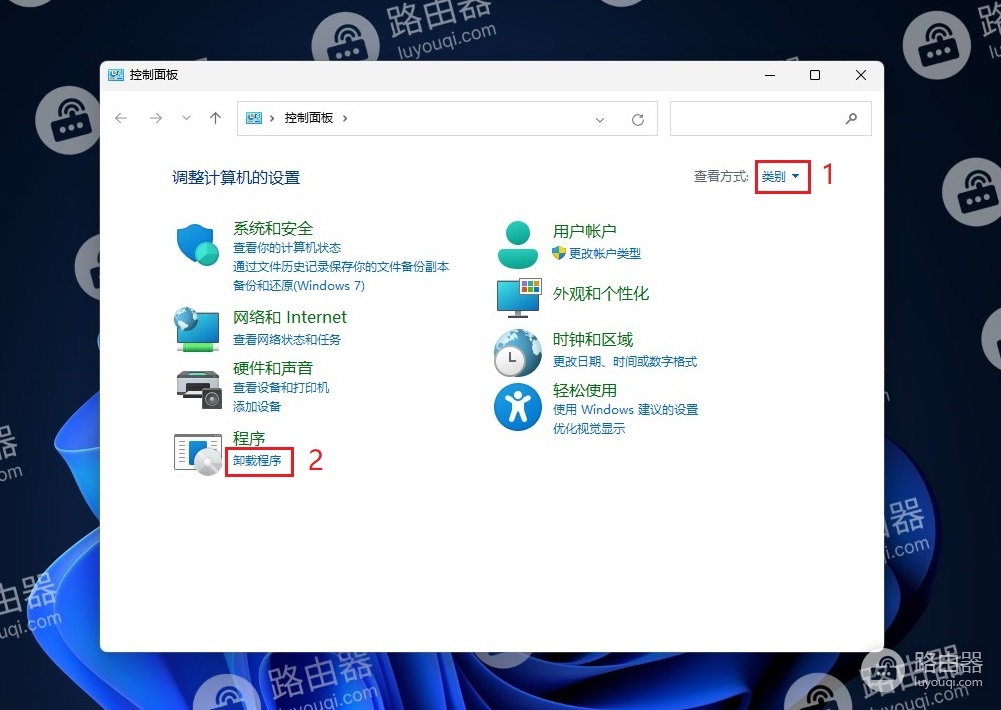
Task: Go up one level with the up arrow
Action: pos(215,118)
